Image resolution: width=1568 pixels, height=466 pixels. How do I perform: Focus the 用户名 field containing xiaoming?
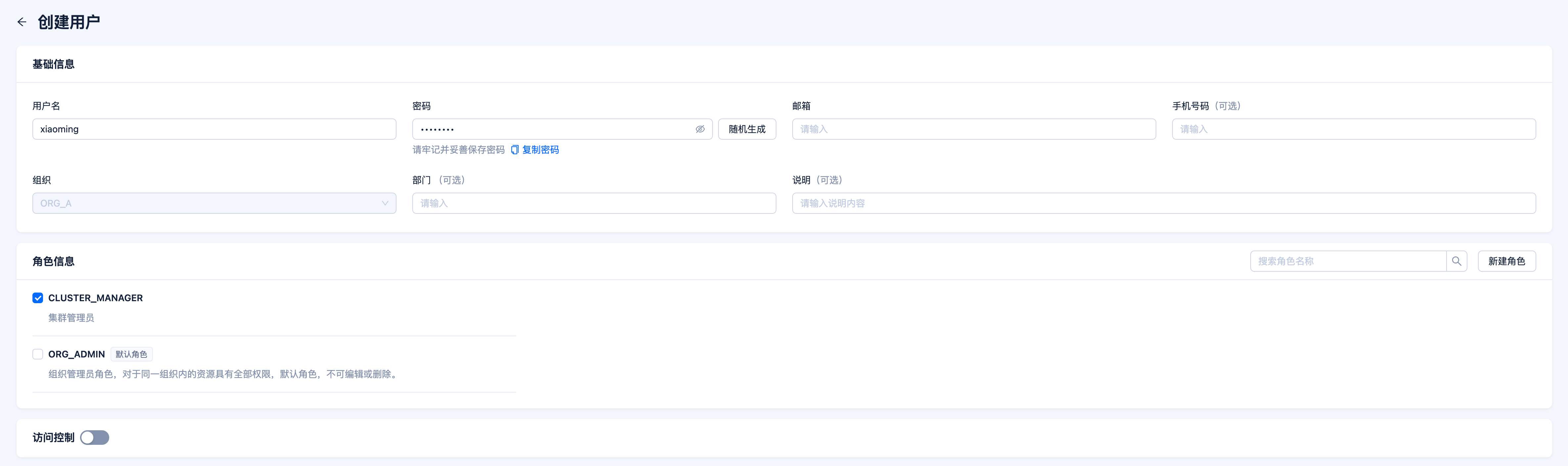214,129
